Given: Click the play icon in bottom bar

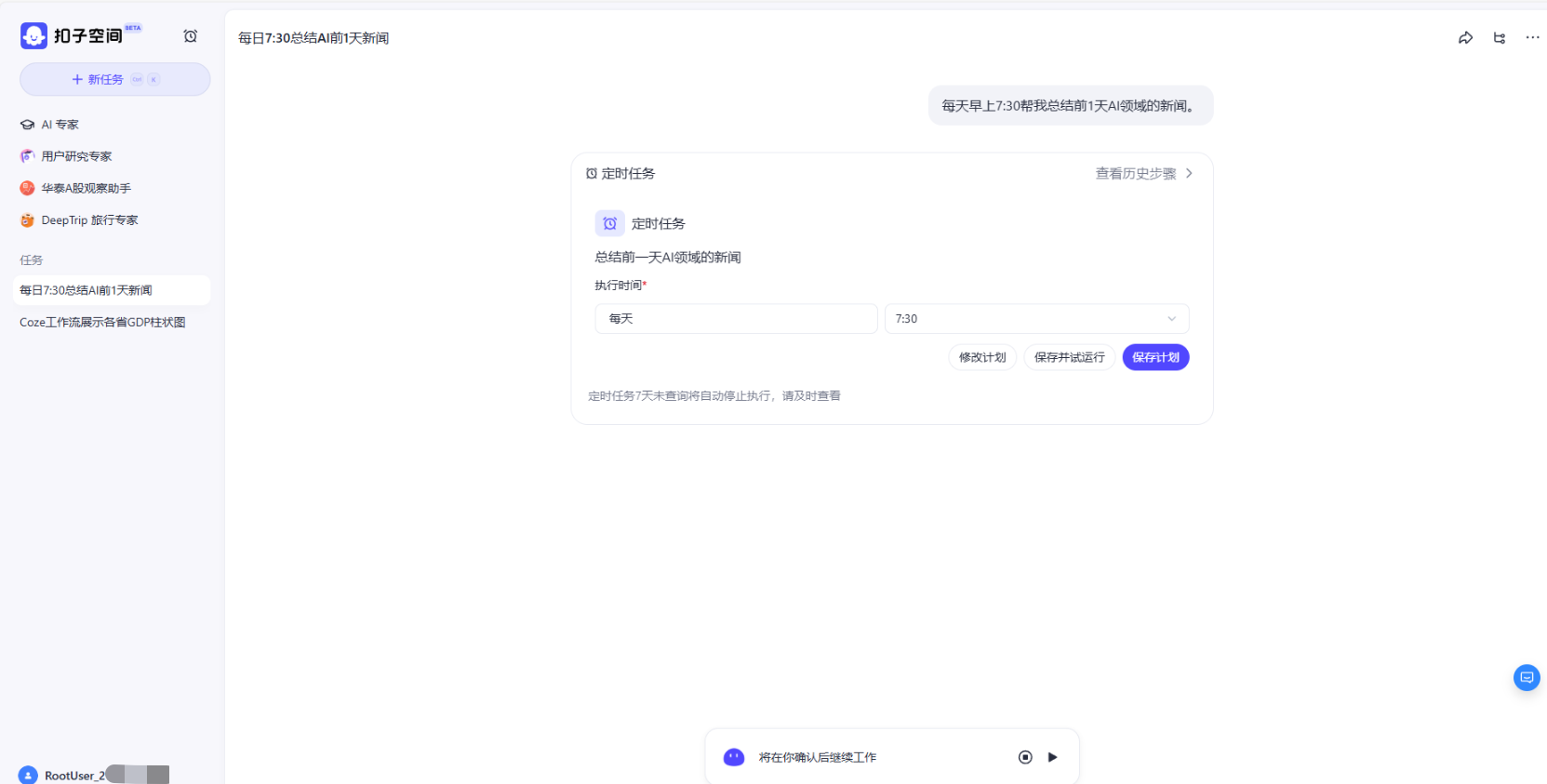Looking at the screenshot, I should [1053, 757].
